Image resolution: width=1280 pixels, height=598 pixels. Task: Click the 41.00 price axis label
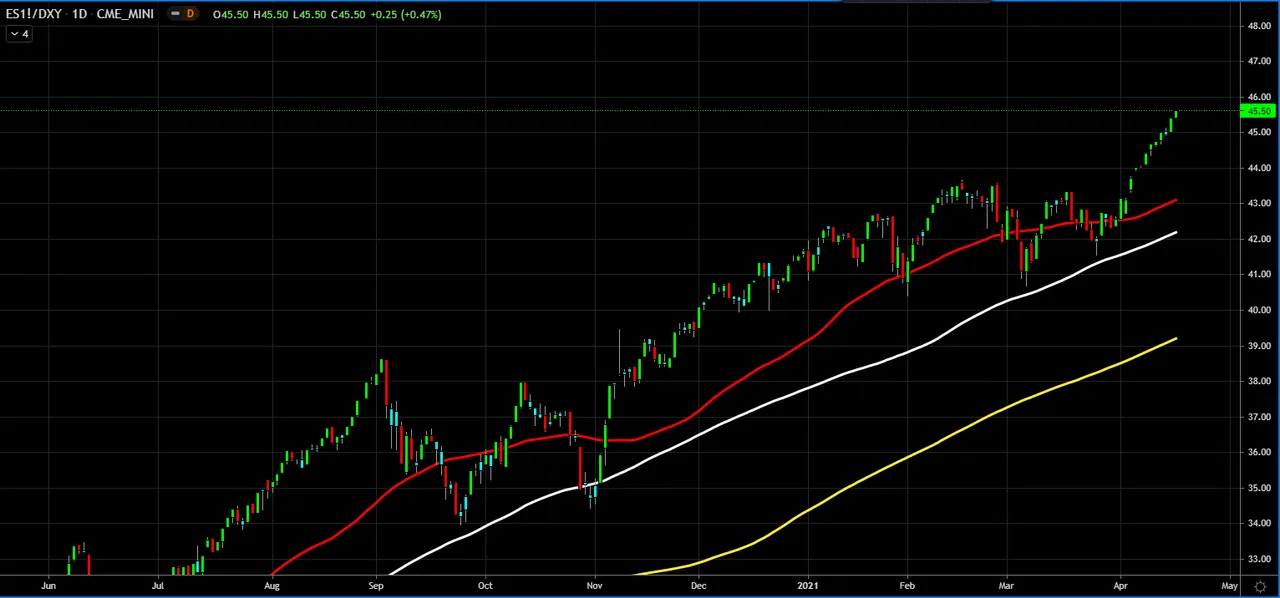[1259, 274]
